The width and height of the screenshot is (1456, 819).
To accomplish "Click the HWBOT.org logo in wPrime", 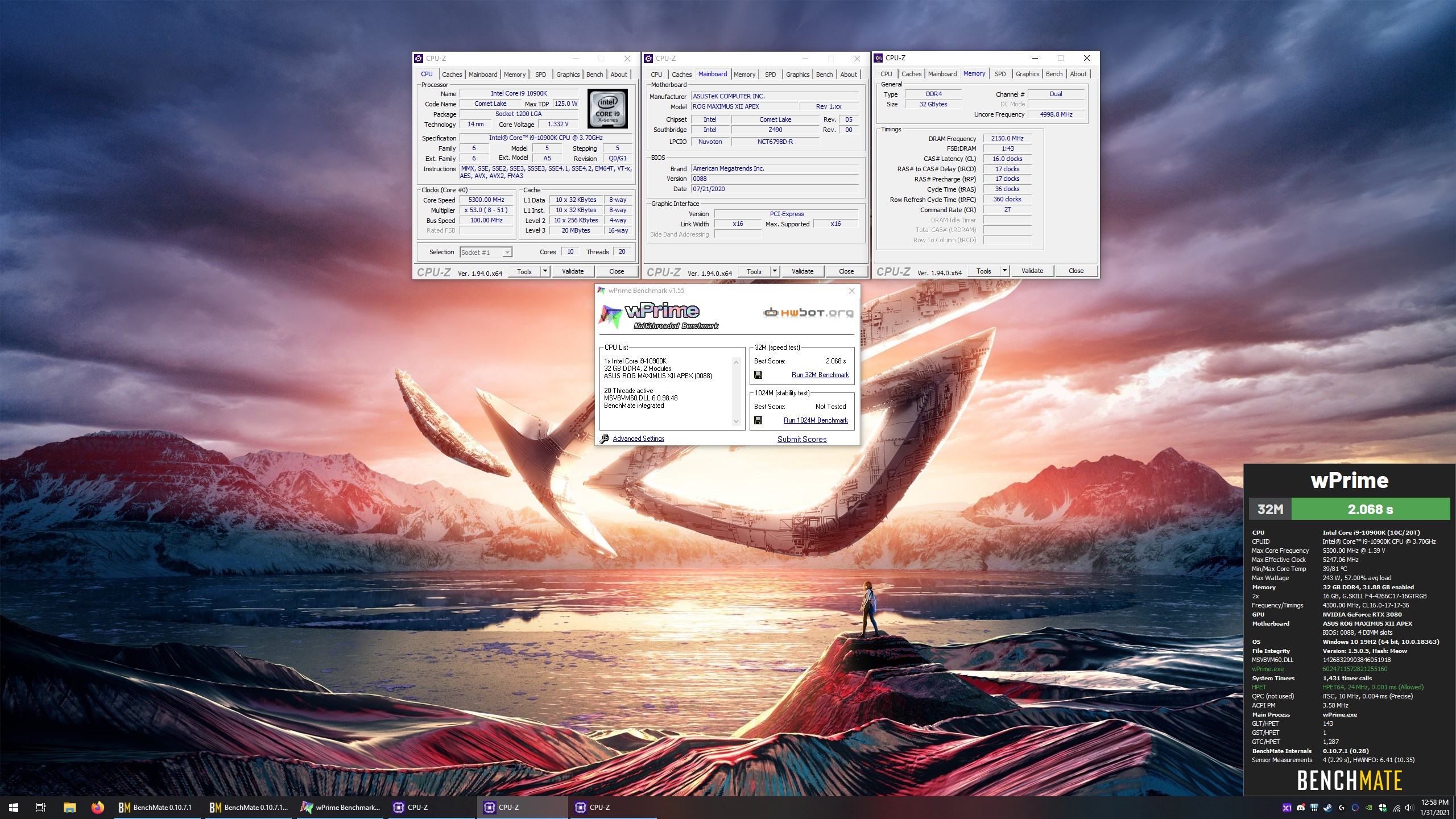I will point(808,312).
